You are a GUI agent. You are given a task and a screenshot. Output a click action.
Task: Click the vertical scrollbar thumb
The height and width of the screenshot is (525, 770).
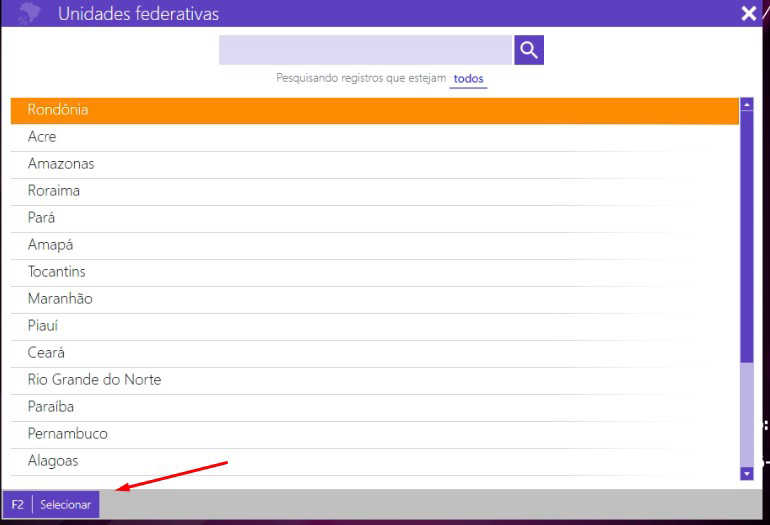pyautogui.click(x=747, y=237)
